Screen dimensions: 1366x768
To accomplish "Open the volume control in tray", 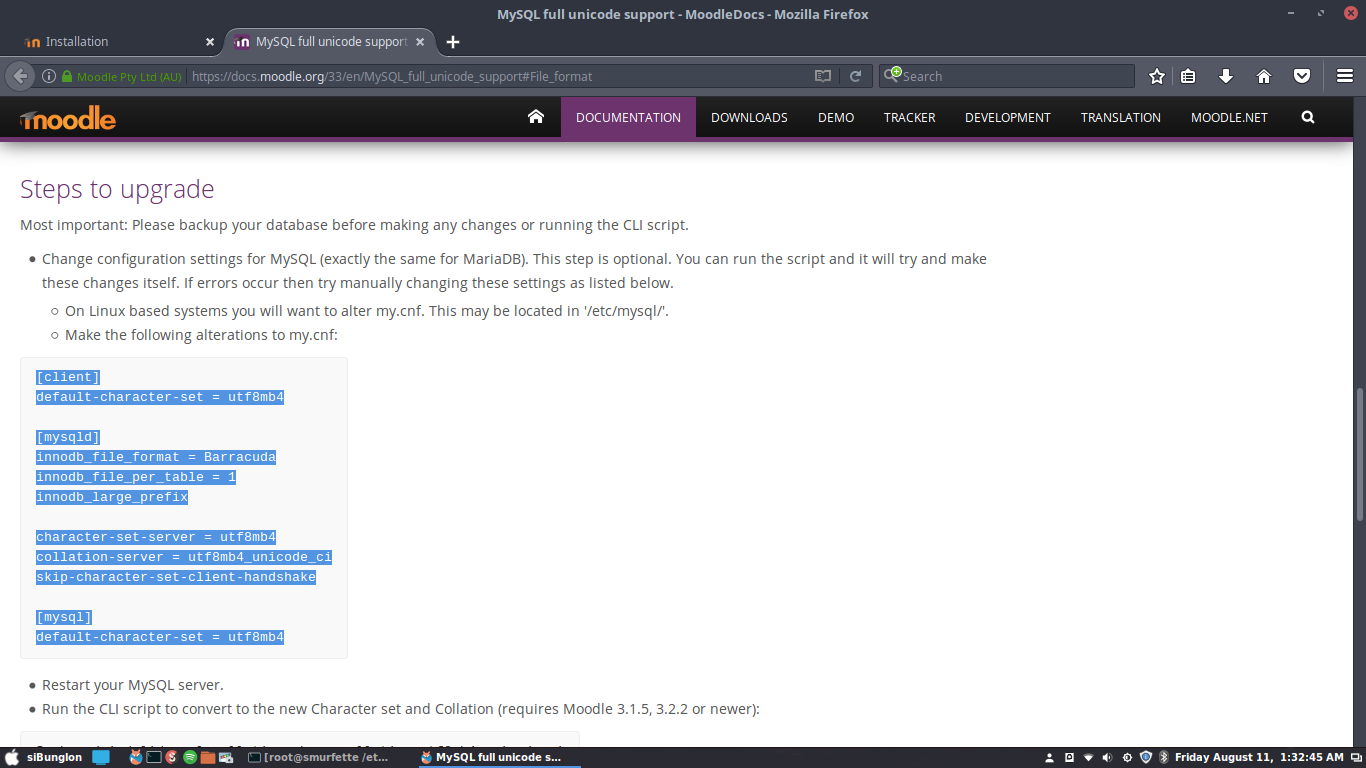I will (x=1107, y=758).
